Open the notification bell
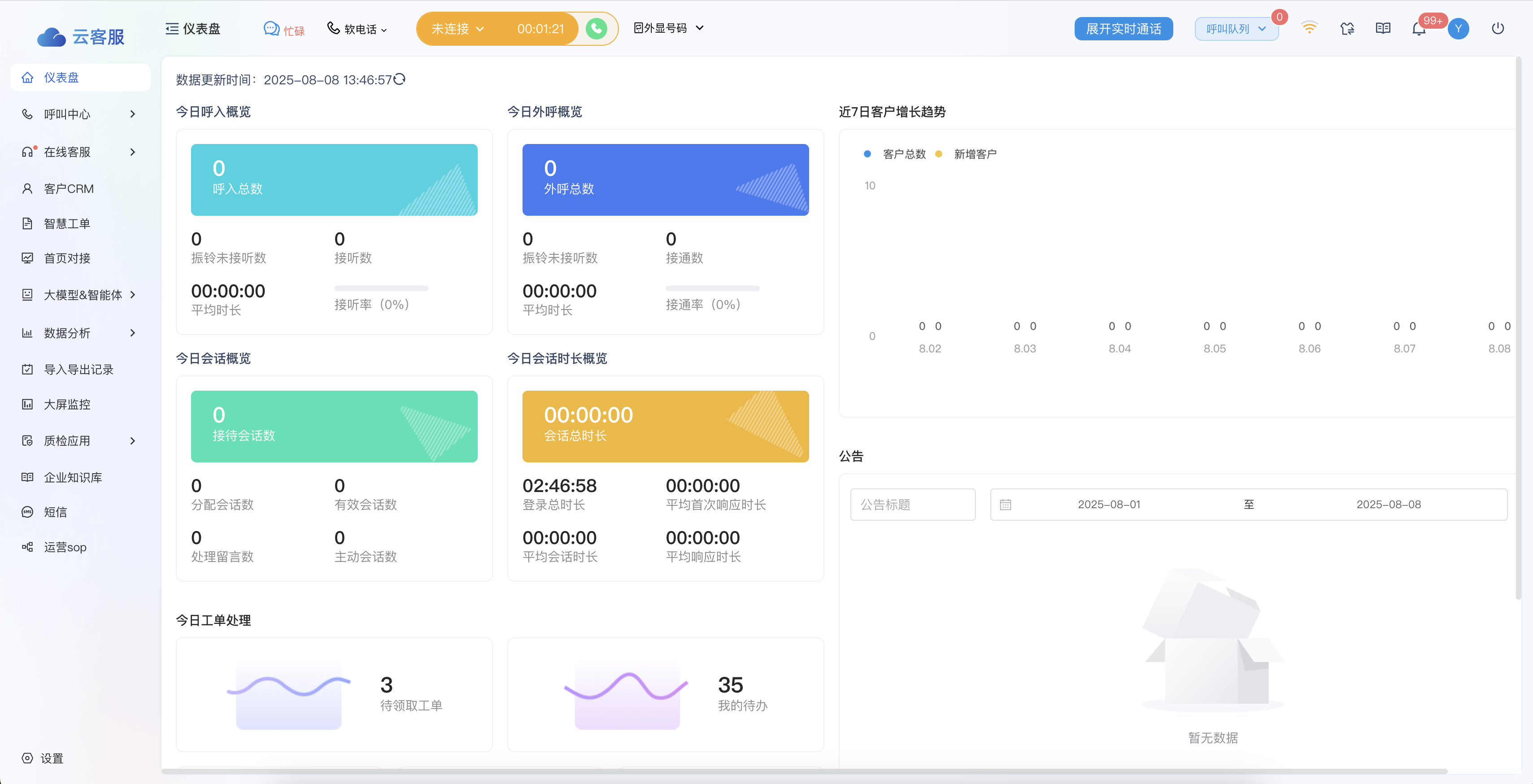Image resolution: width=1533 pixels, height=784 pixels. coord(1419,29)
